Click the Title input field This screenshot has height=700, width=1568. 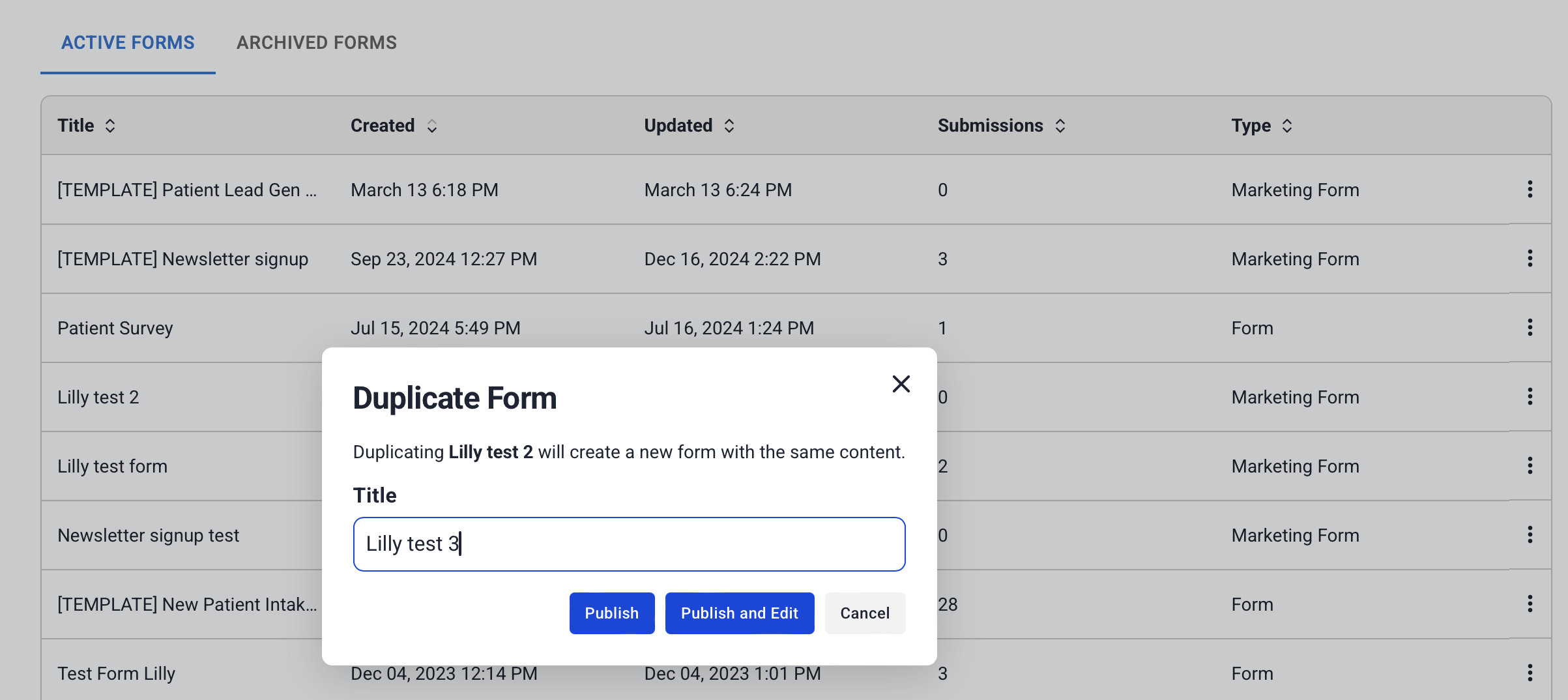tap(629, 544)
